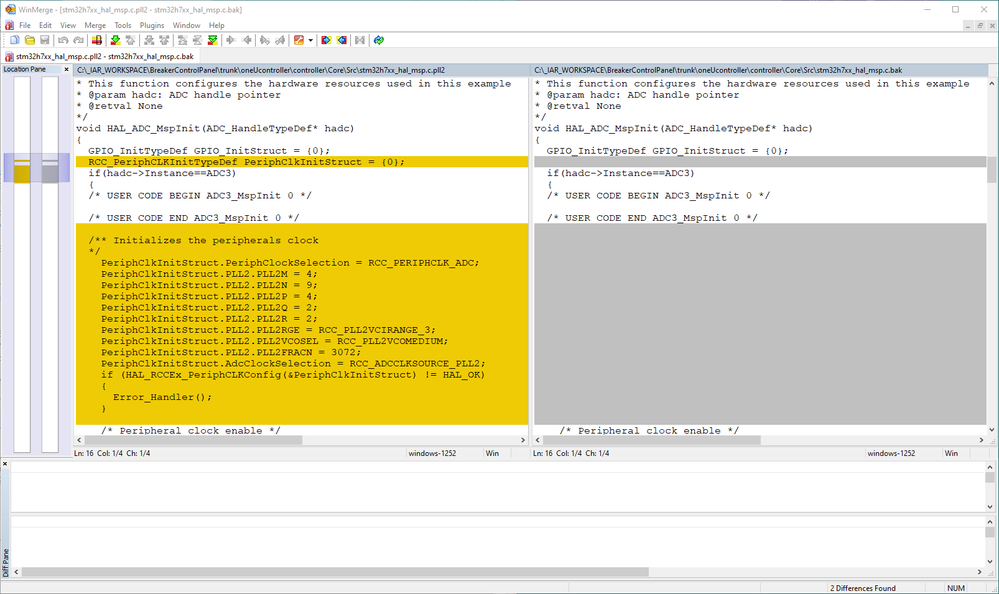Close the Location Pane

[x=66, y=69]
